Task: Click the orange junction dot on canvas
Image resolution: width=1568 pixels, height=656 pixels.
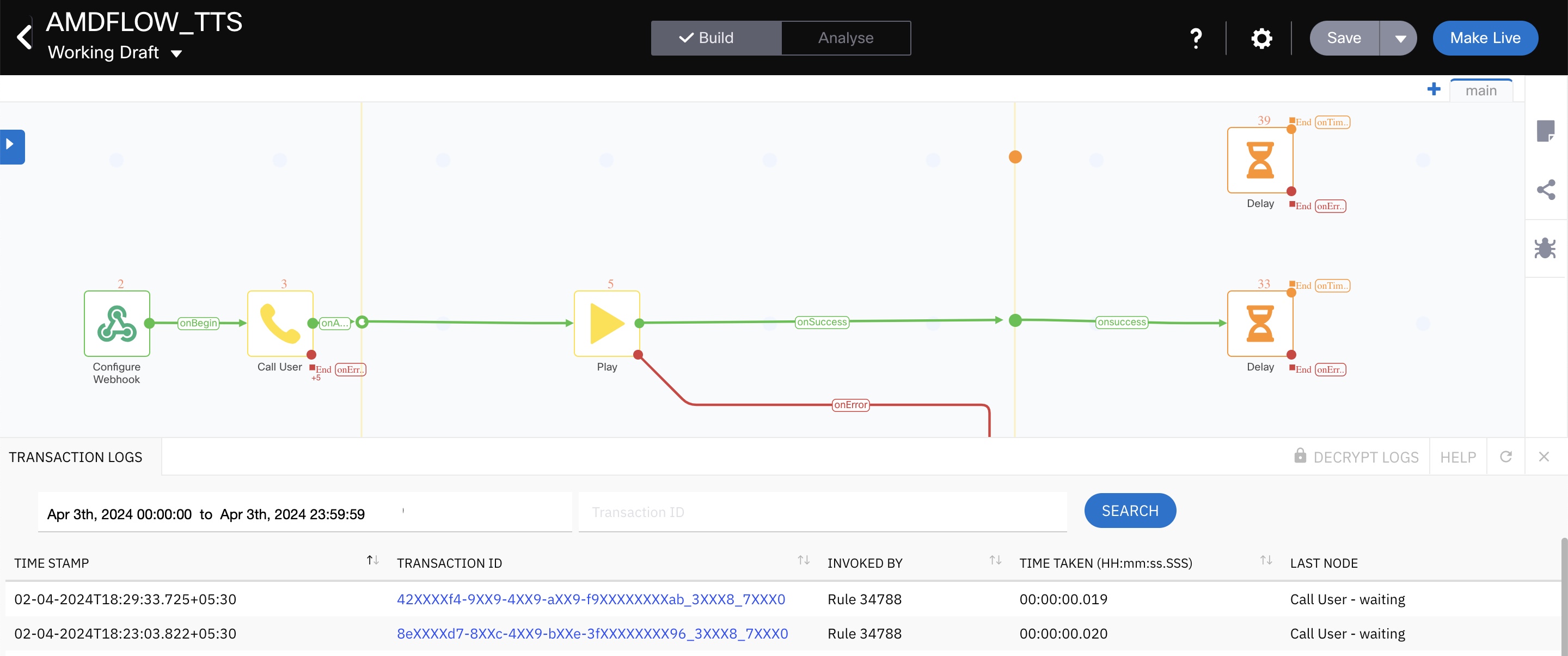Action: pos(1015,156)
